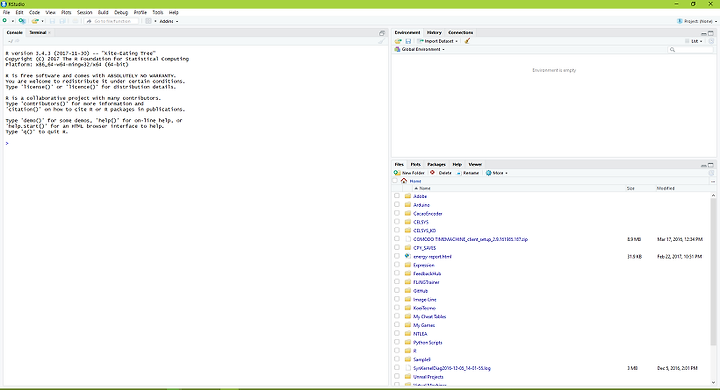
Task: Check the Adobe folder checkbox
Action: click(x=397, y=196)
